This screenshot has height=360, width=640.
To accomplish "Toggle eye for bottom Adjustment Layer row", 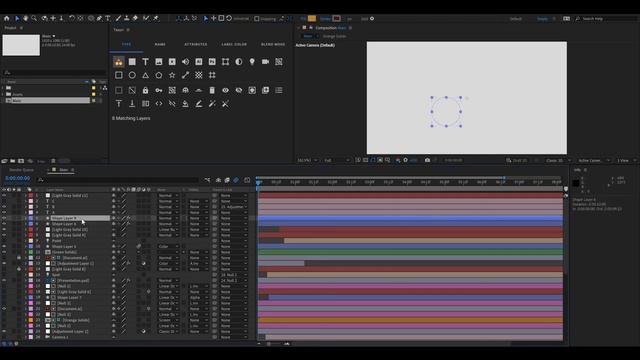I will (x=4, y=331).
